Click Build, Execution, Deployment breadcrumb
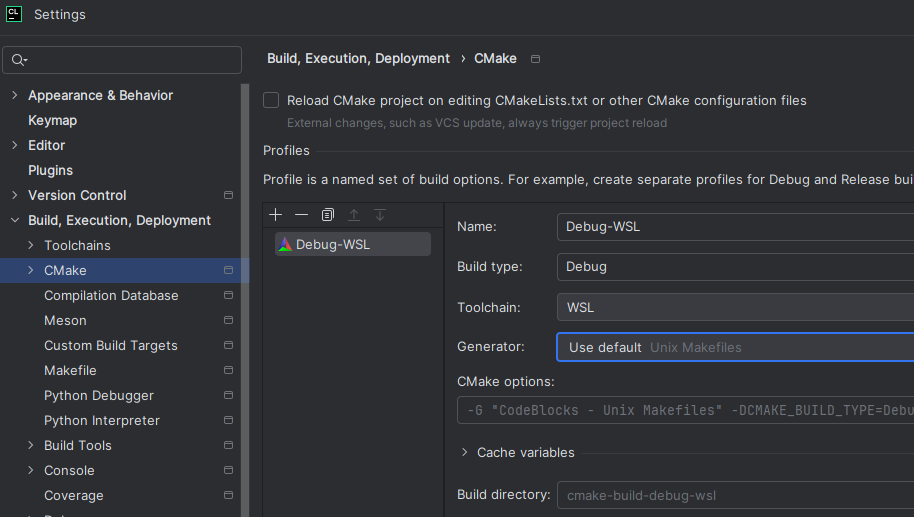 tap(358, 59)
